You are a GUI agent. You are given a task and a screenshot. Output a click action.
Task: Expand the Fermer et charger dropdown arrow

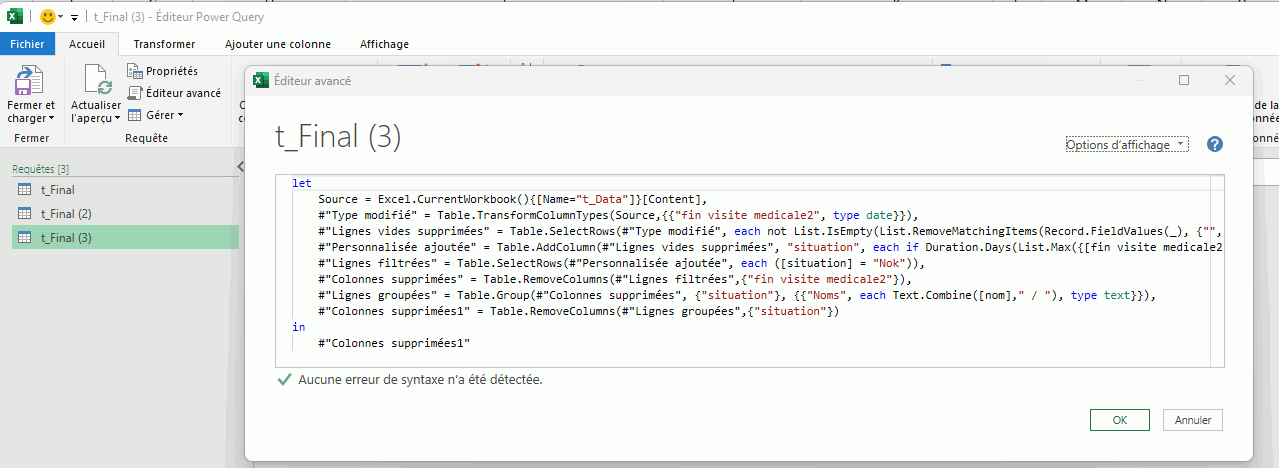click(x=51, y=118)
